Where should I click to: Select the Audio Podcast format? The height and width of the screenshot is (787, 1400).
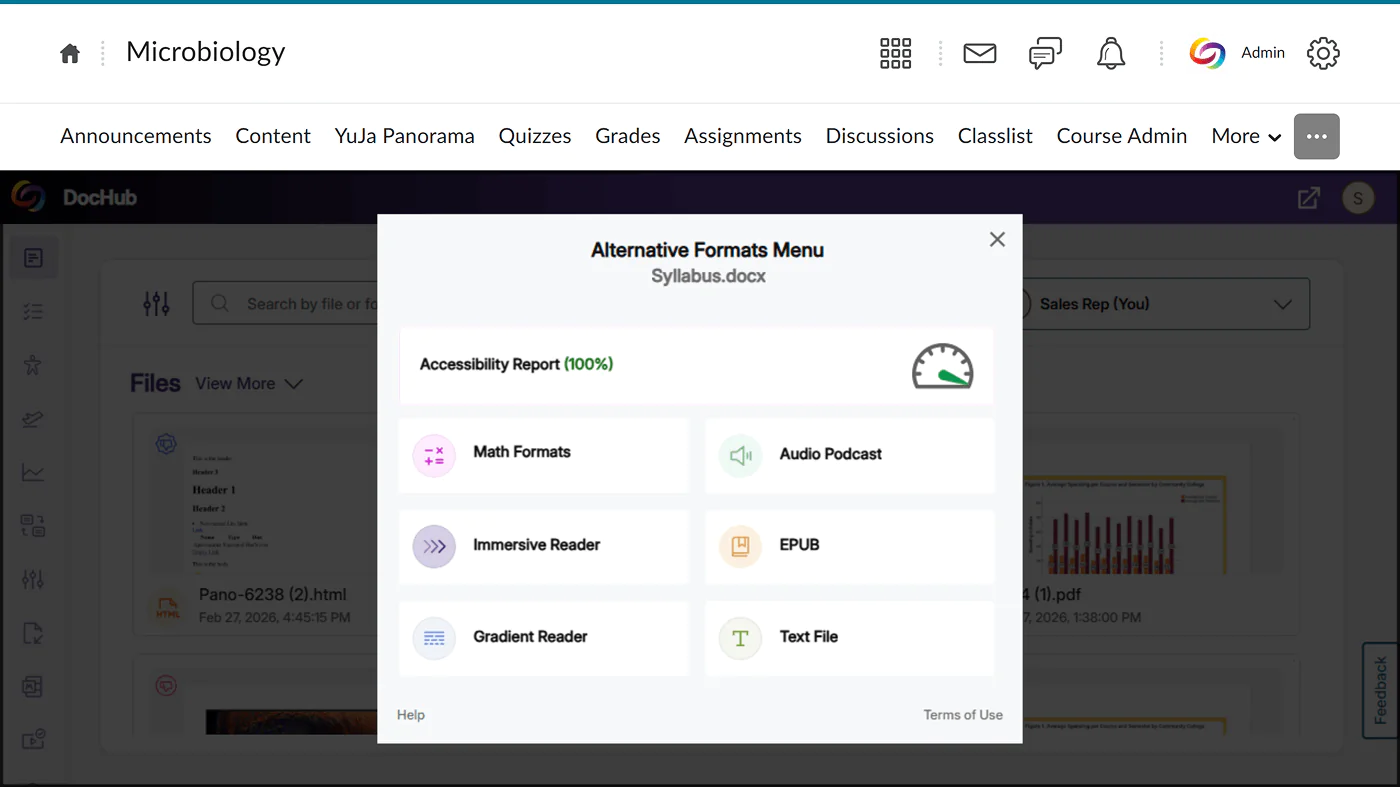[x=849, y=455]
